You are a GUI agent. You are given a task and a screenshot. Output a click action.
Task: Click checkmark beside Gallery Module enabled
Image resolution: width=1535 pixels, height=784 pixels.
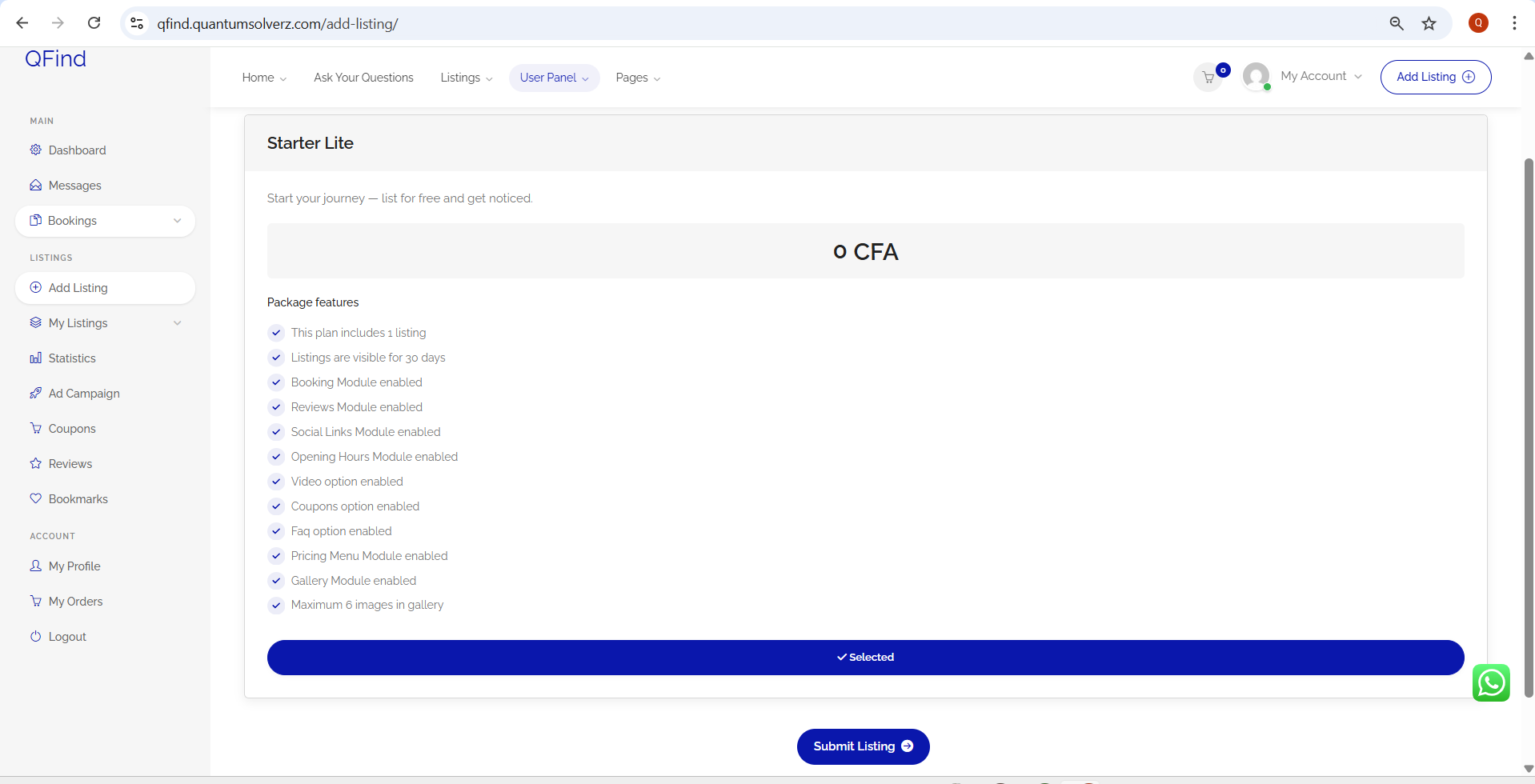coord(276,581)
